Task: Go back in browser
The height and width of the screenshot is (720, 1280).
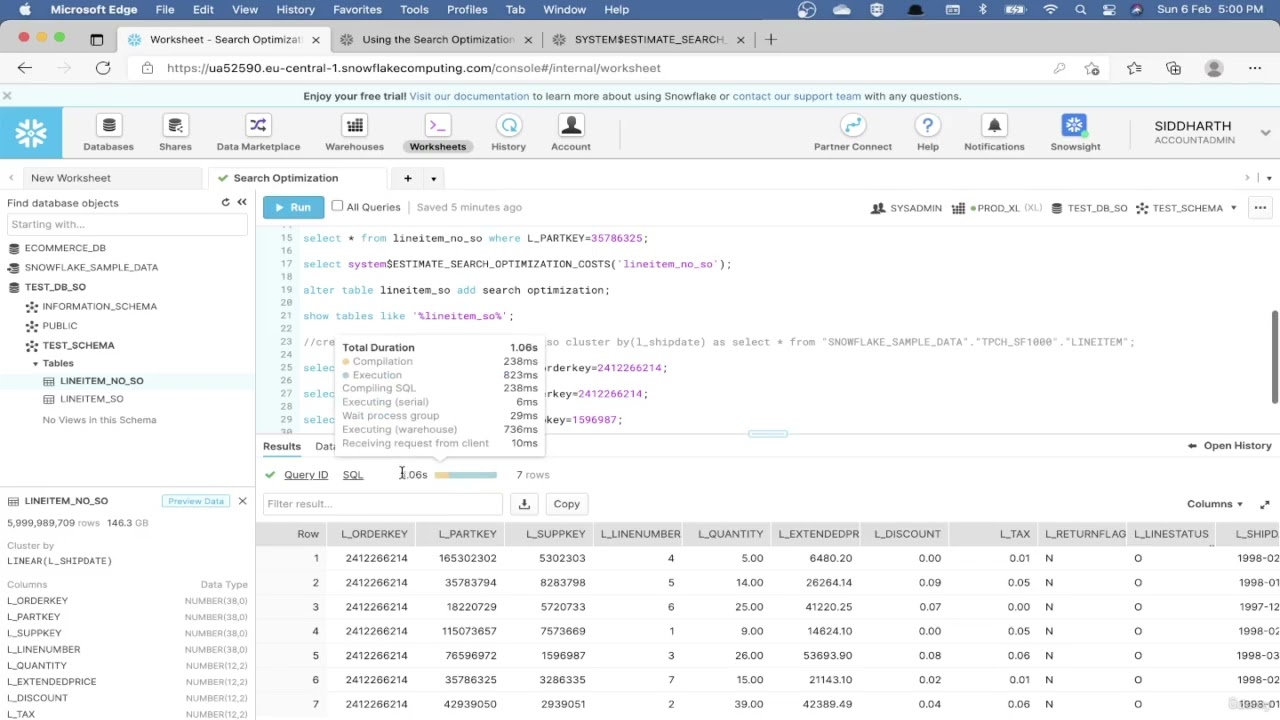Action: click(25, 68)
